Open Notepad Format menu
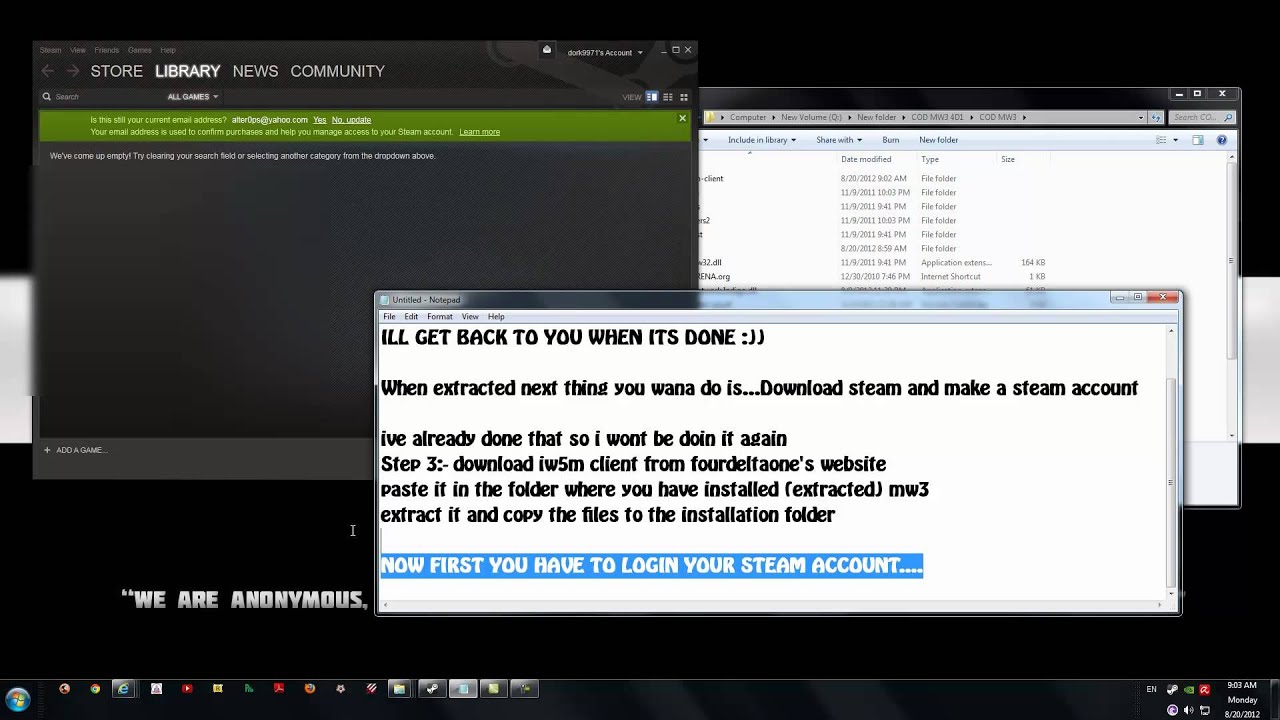 pyautogui.click(x=440, y=316)
